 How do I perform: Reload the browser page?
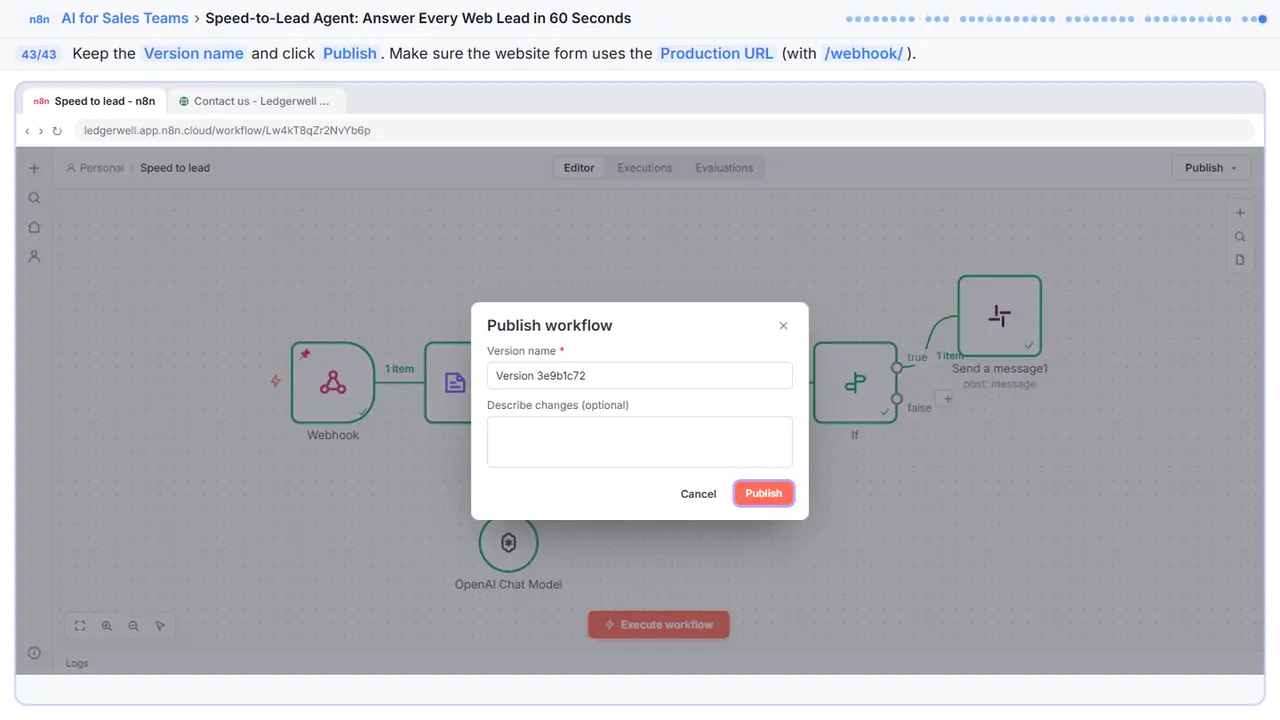tap(57, 131)
